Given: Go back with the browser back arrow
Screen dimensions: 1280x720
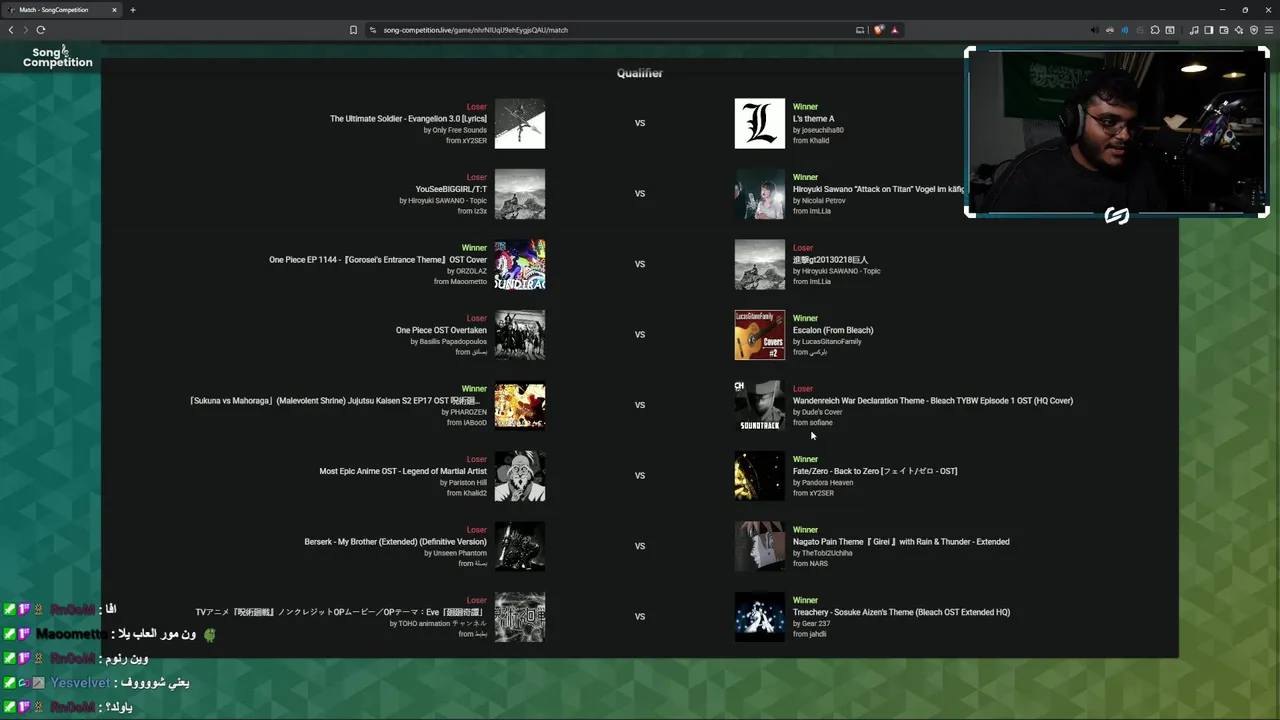Looking at the screenshot, I should pyautogui.click(x=11, y=30).
